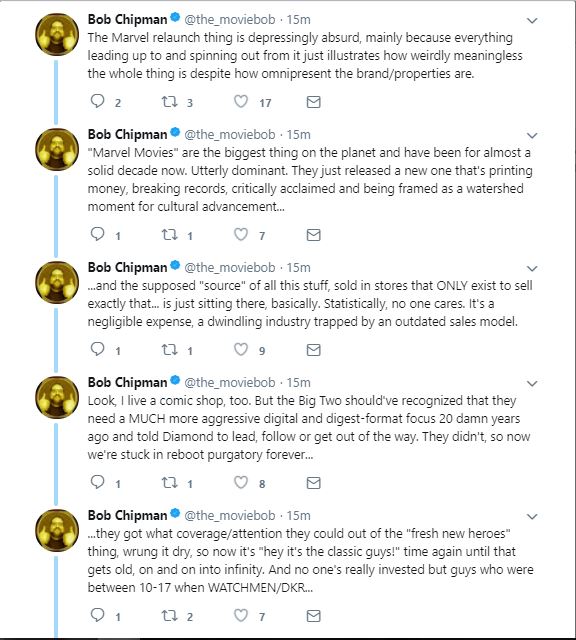Message the "comic shop" tweet via envelope icon
Image resolution: width=576 pixels, height=640 pixels.
[314, 483]
